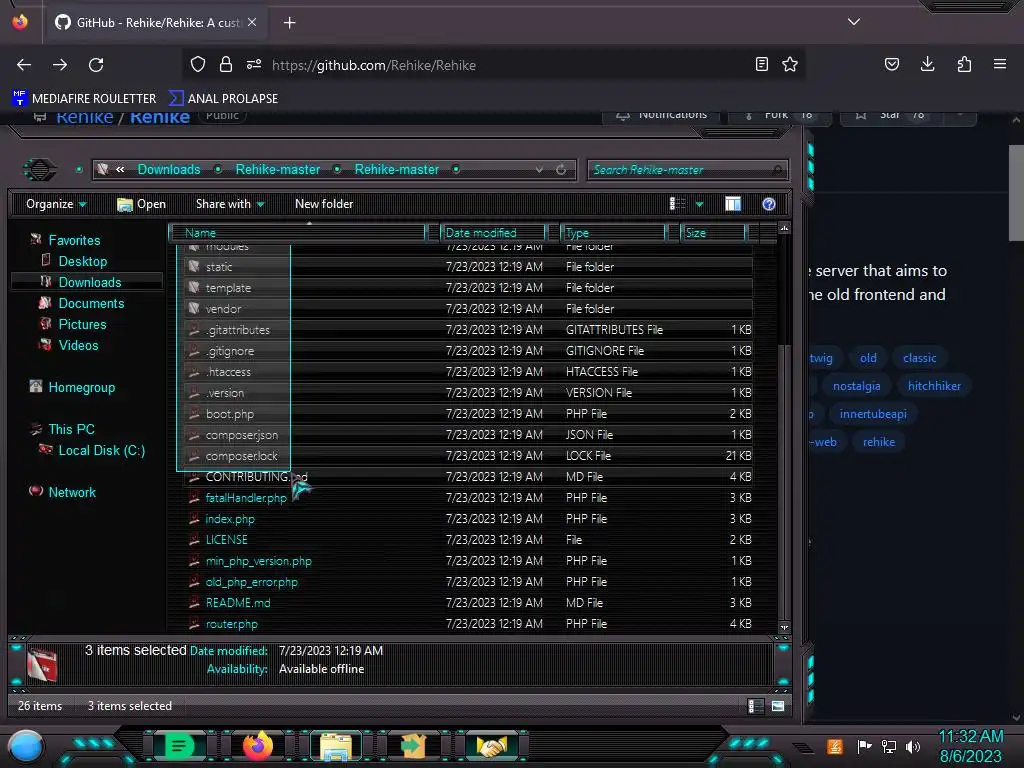1024x768 pixels.
Task: Select This PC in navigation pane
Action: coord(71,429)
